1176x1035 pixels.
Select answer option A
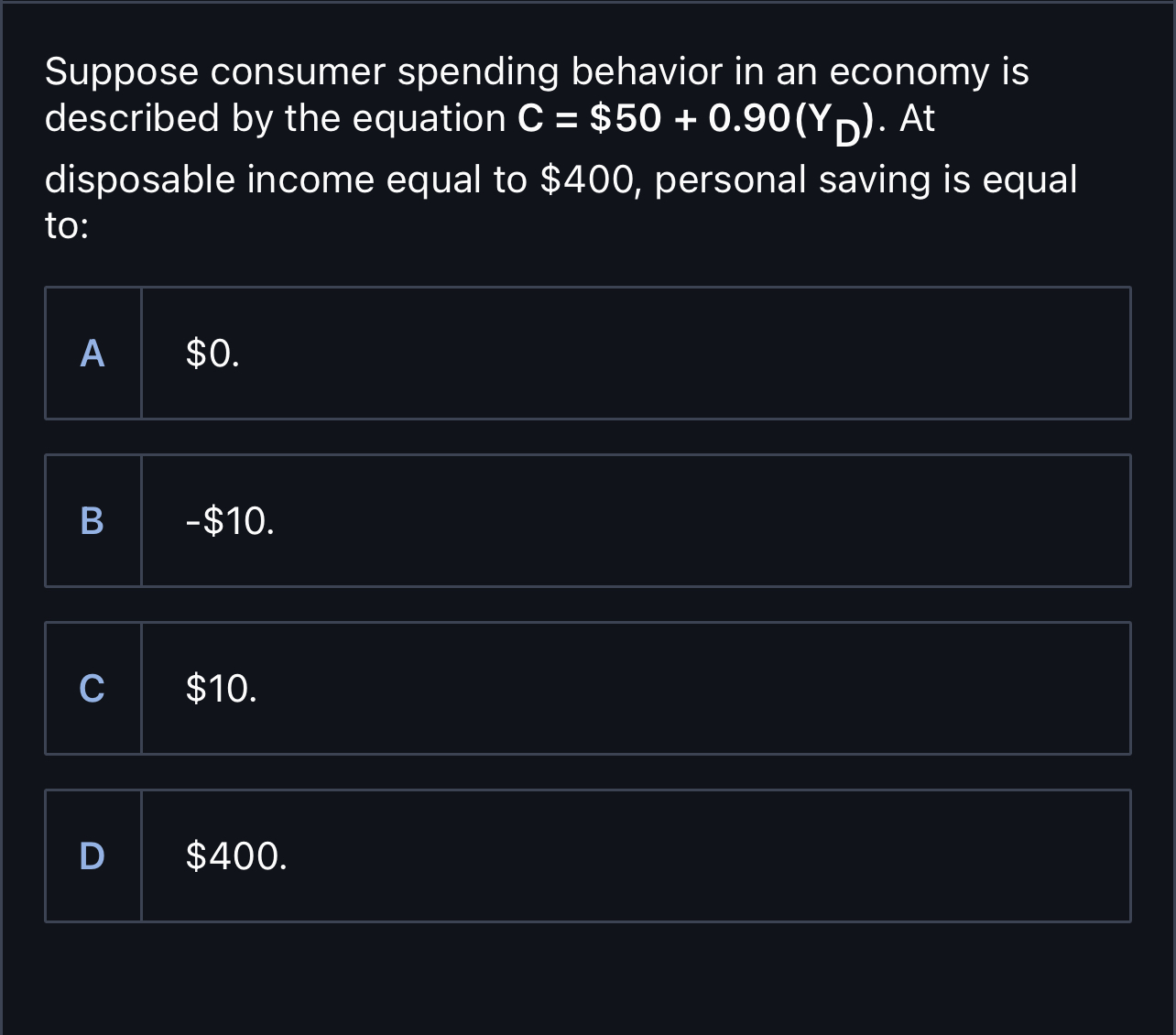click(x=587, y=354)
